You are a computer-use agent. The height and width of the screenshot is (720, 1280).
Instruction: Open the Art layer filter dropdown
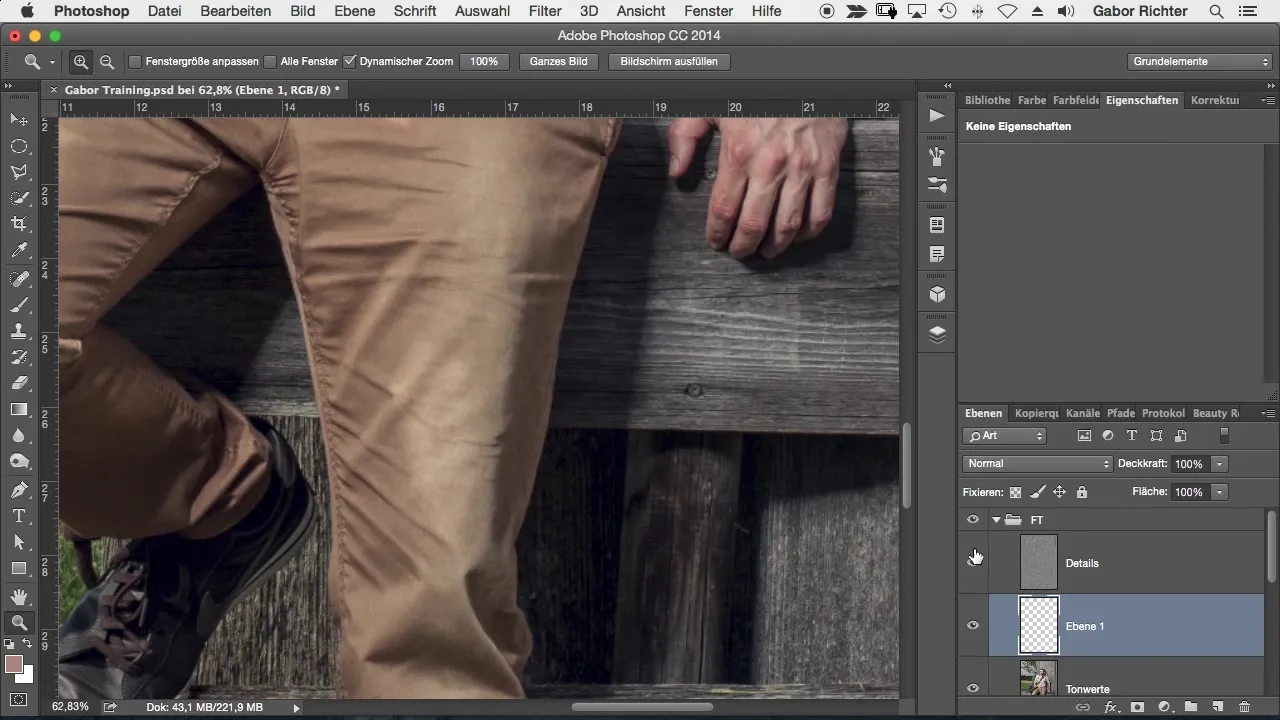pos(1004,436)
